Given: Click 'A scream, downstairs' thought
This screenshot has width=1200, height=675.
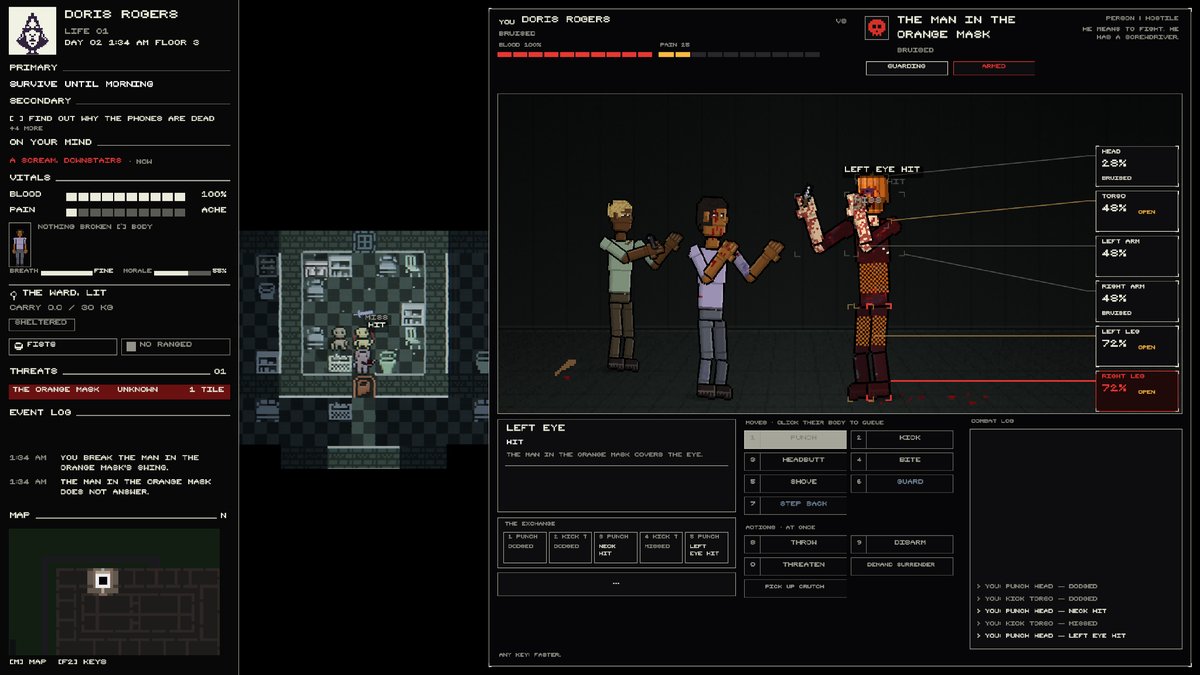Looking at the screenshot, I should point(66,160).
